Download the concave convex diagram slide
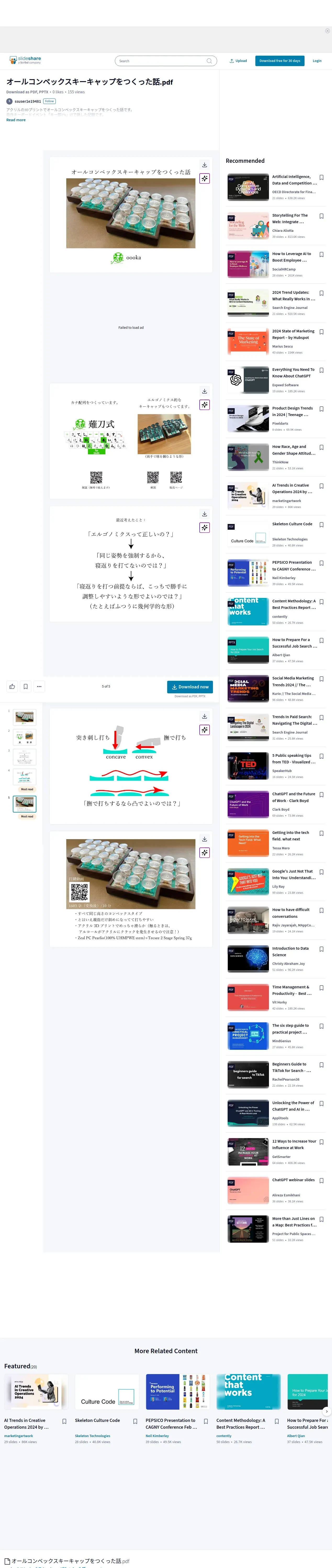 click(x=205, y=716)
